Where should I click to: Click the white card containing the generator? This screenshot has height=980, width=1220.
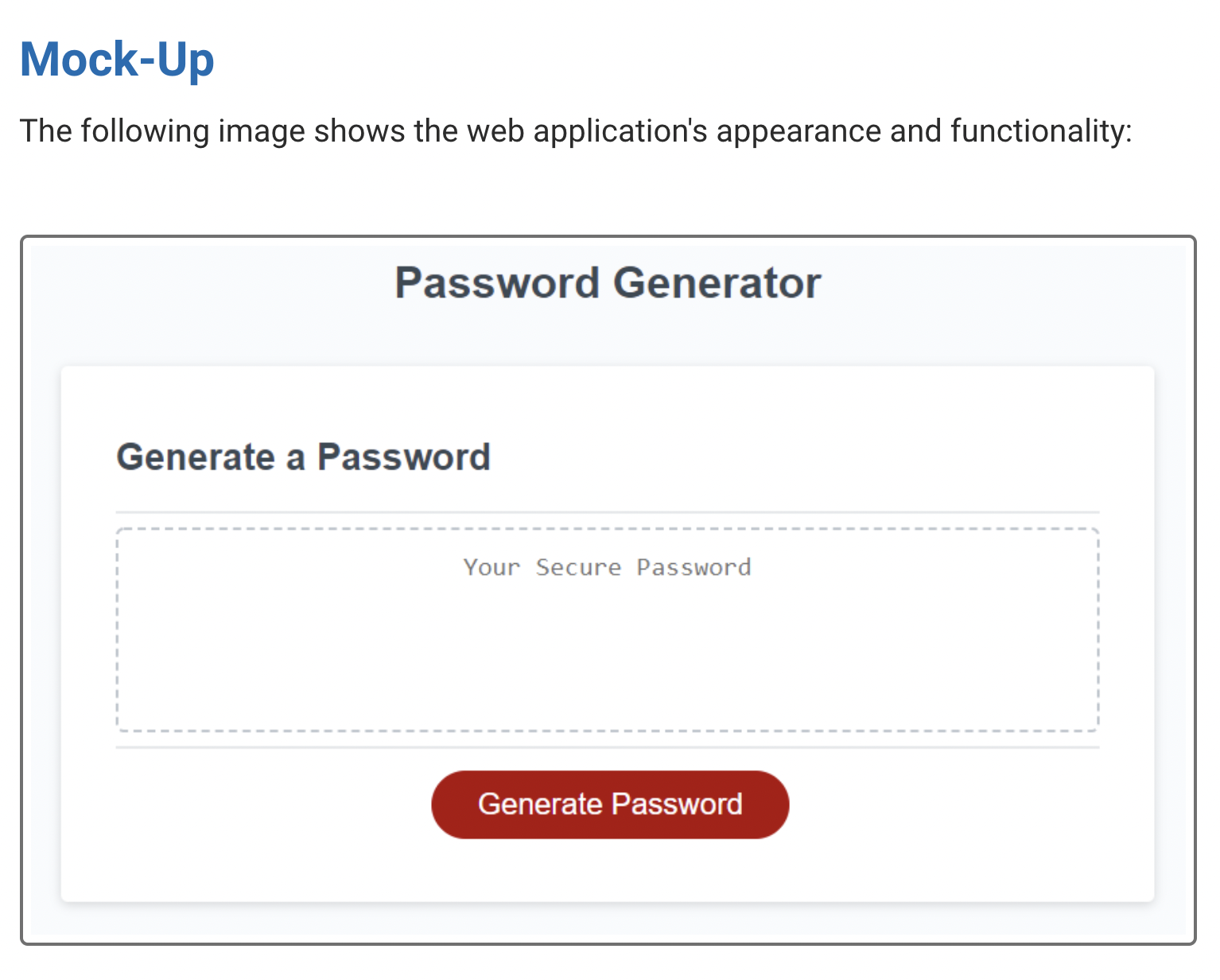(x=607, y=398)
